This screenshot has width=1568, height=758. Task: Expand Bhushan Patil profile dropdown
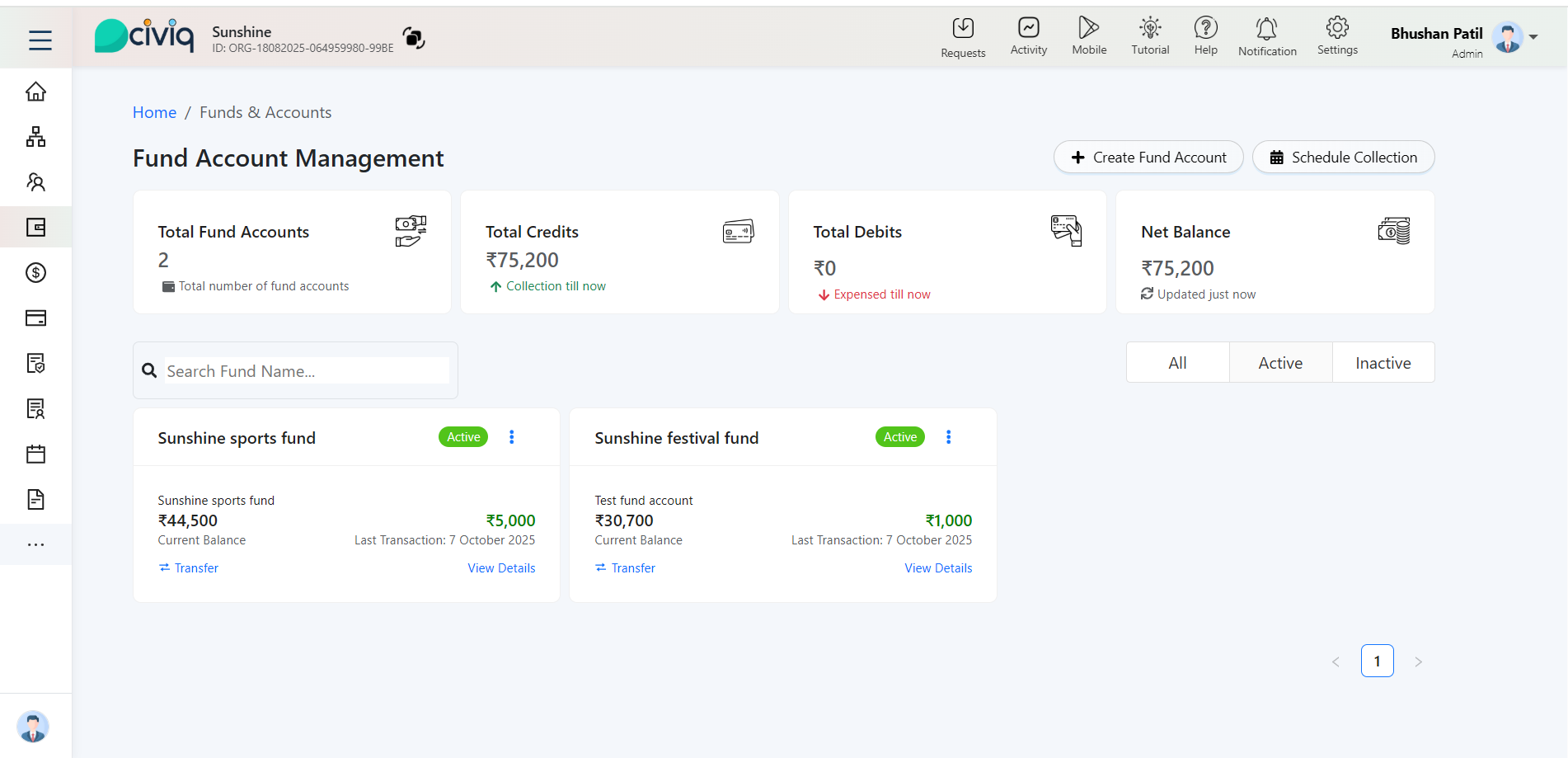coord(1533,37)
